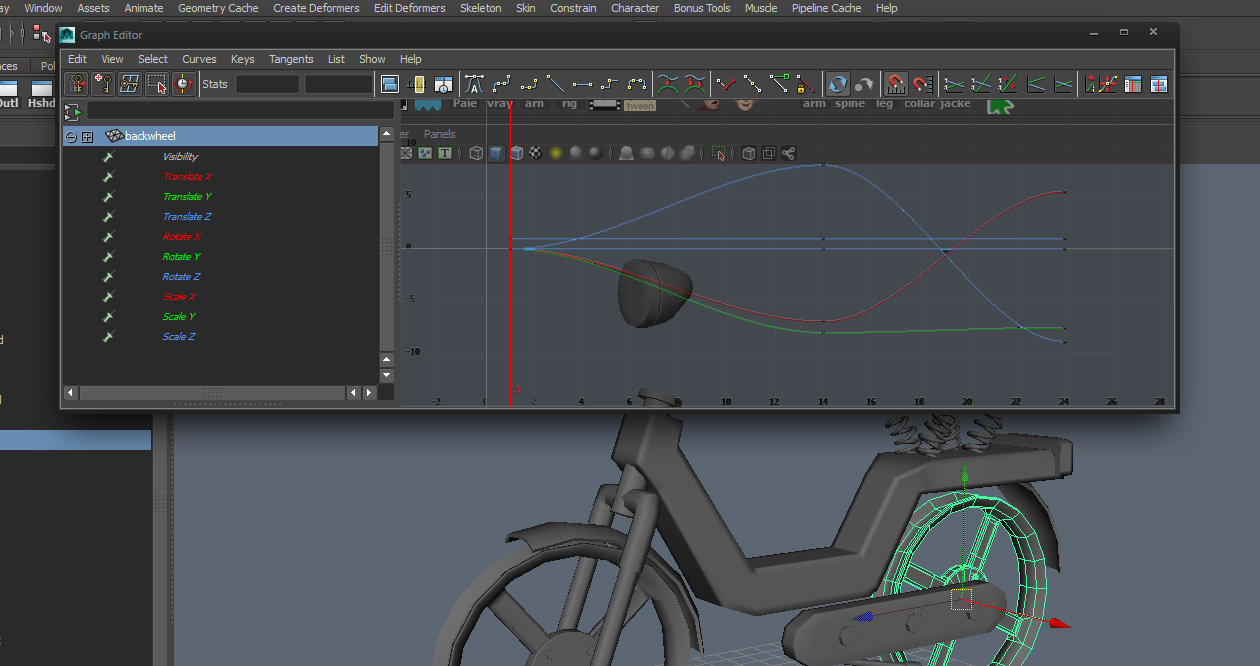Image resolution: width=1260 pixels, height=666 pixels.
Task: Enable stacked curve display
Action: 1036,84
